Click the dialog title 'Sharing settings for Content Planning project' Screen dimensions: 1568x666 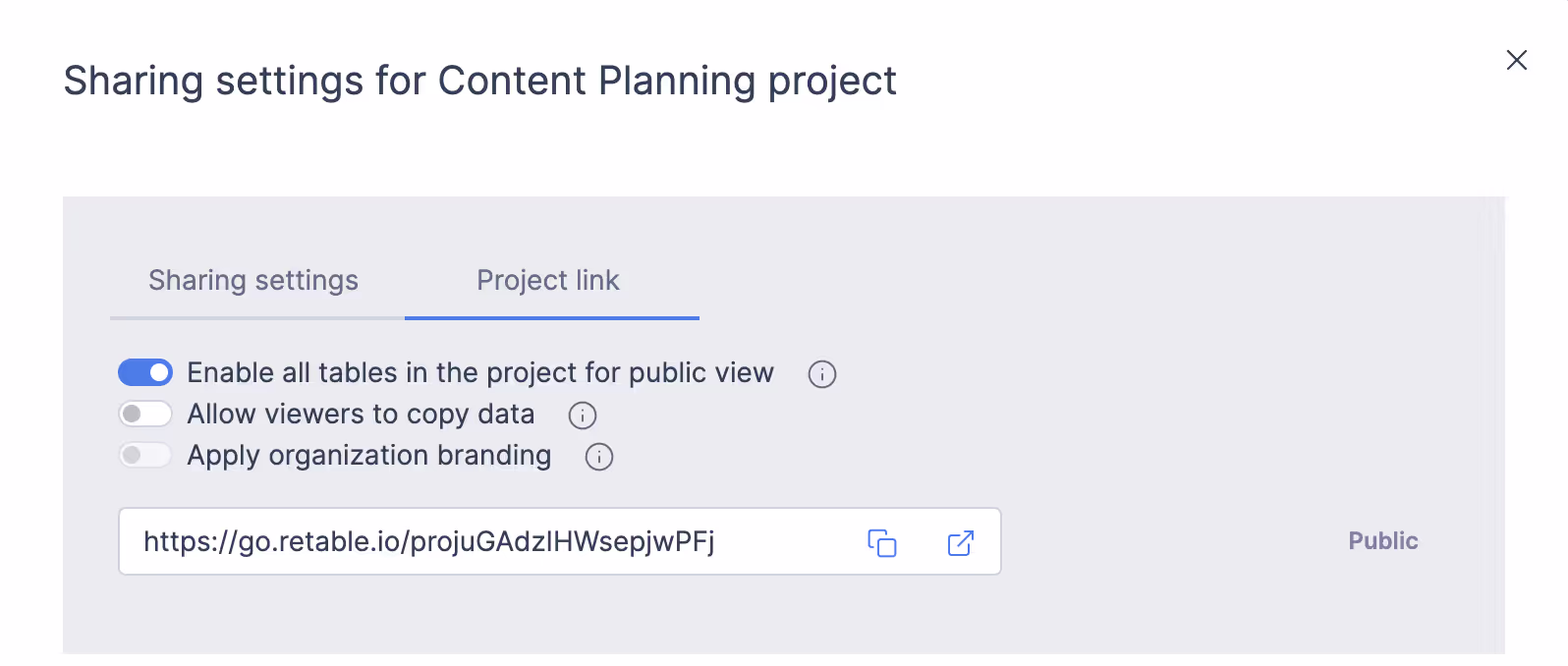[480, 81]
